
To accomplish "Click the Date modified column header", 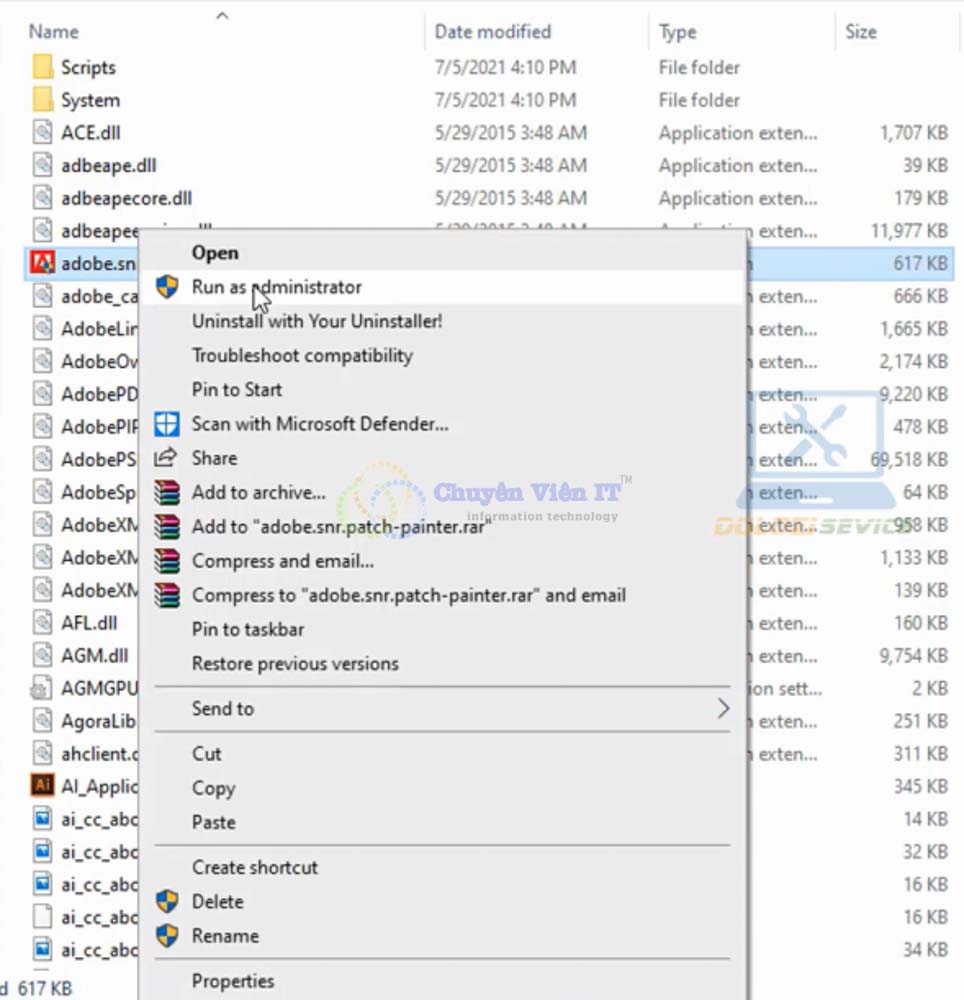I will click(x=492, y=31).
